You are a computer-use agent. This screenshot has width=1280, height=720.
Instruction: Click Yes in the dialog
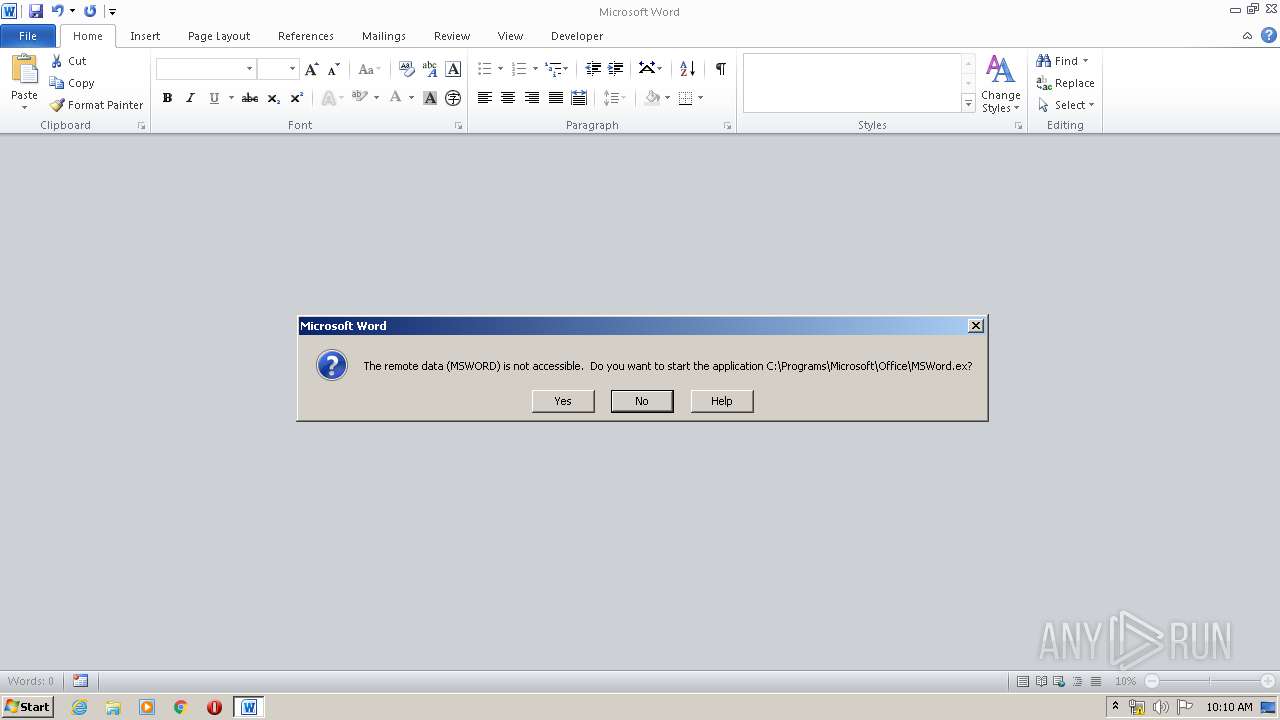(x=563, y=401)
